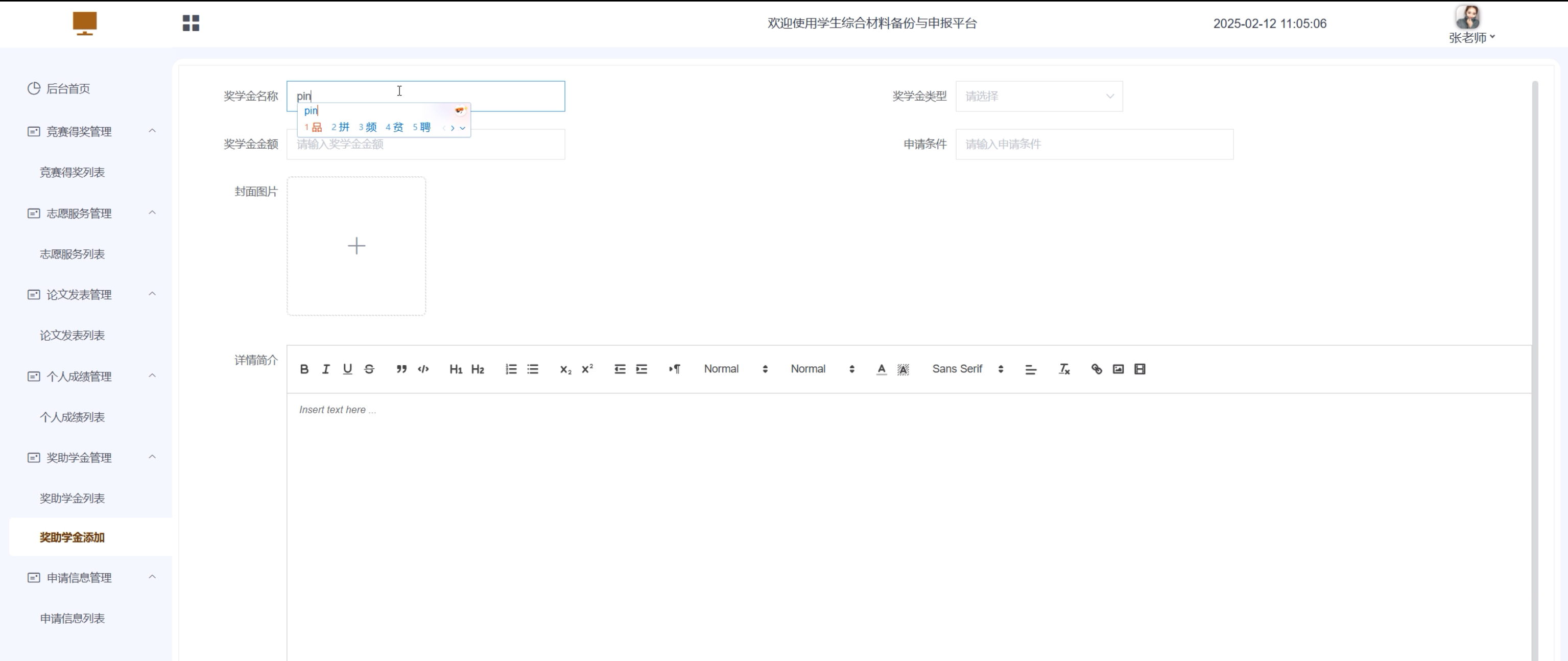1568x661 pixels.
Task: Open the Sans Serif font dropdown
Action: [x=967, y=369]
